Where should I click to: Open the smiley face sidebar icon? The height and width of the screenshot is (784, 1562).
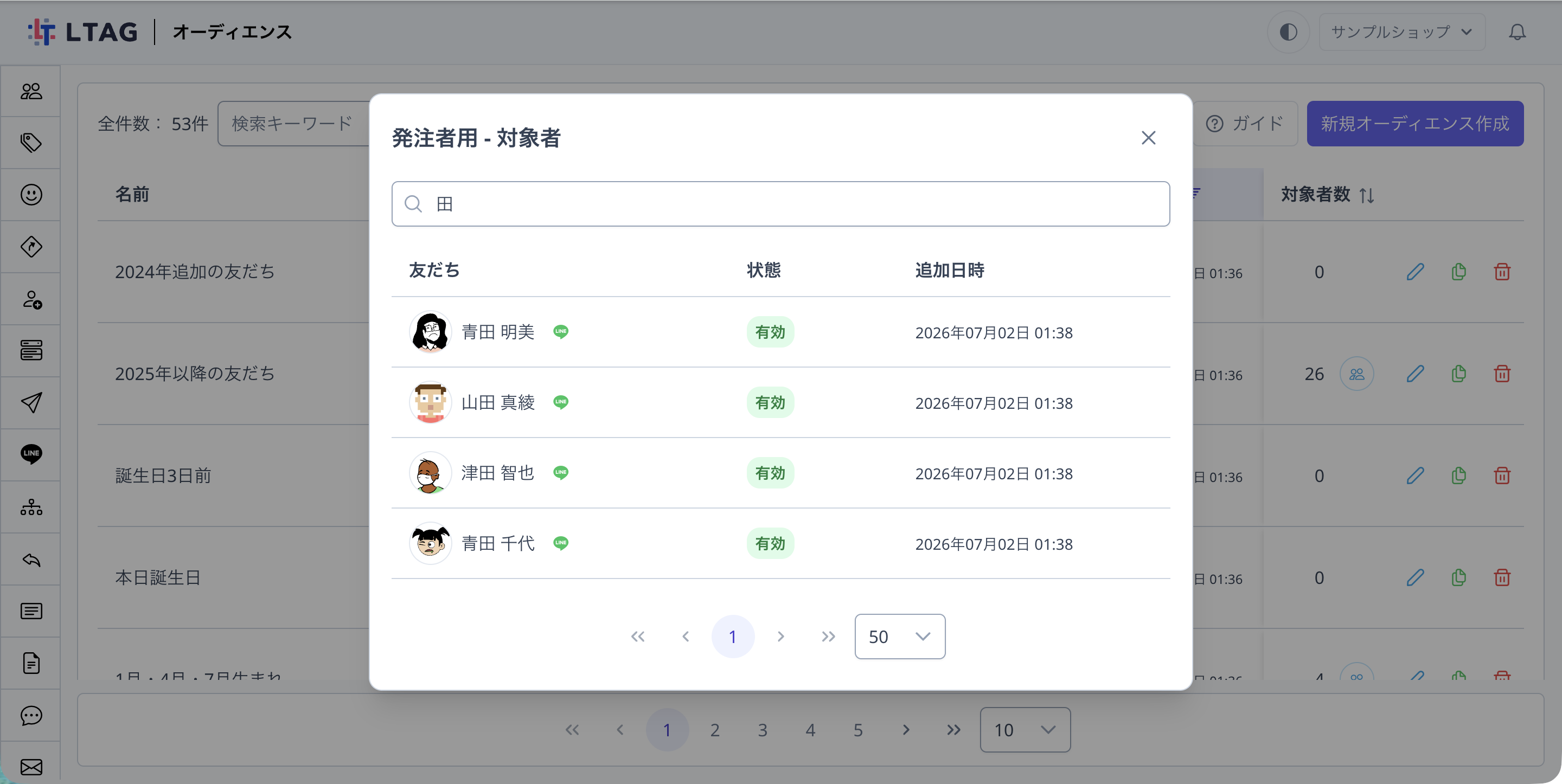coord(31,195)
